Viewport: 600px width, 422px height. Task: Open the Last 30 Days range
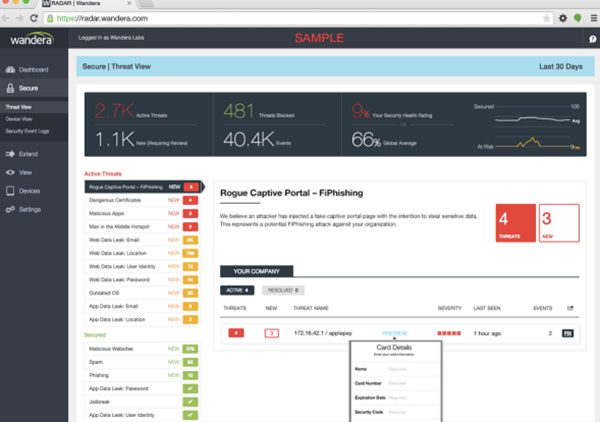[561, 67]
